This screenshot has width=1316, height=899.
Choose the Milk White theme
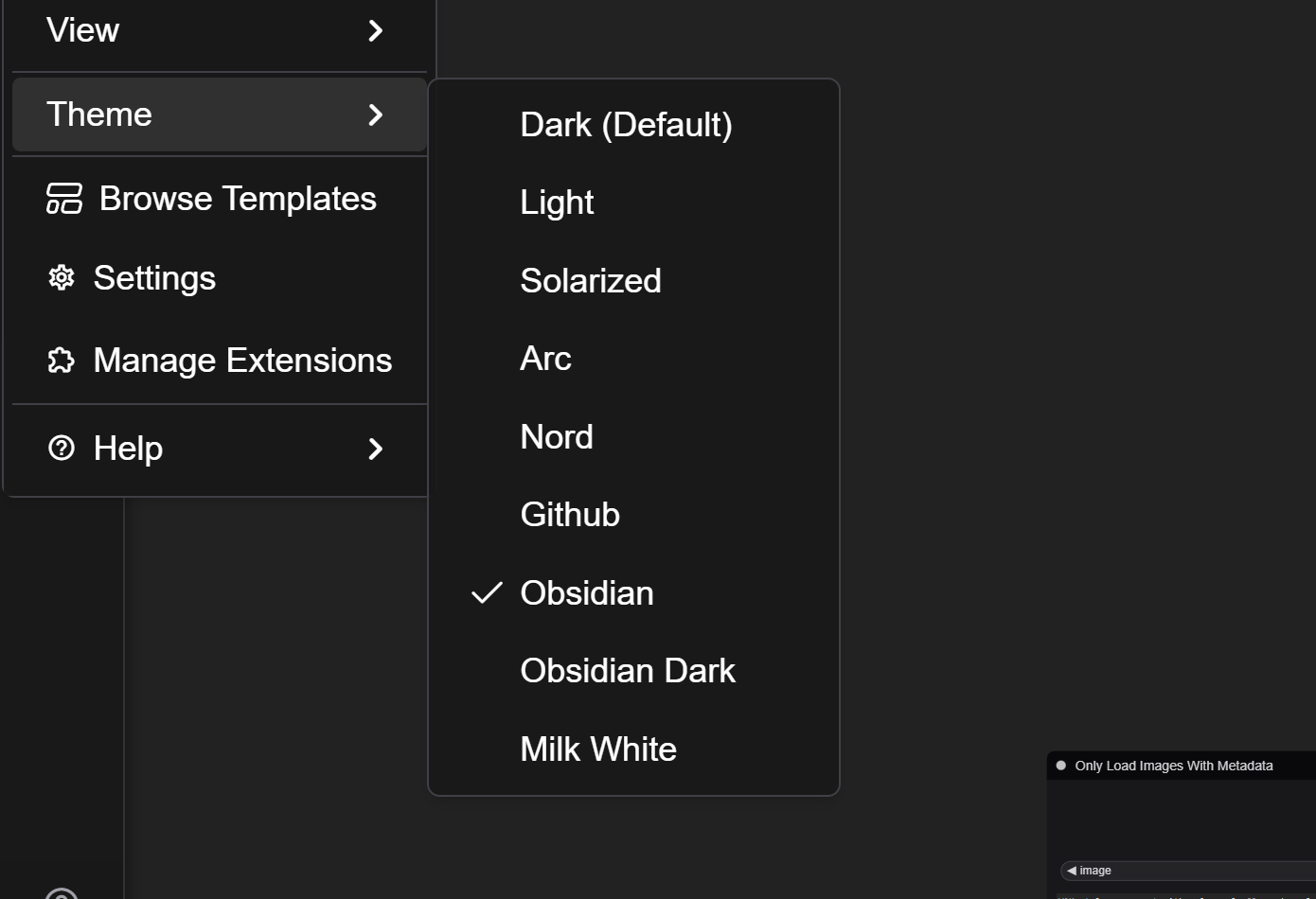point(598,749)
